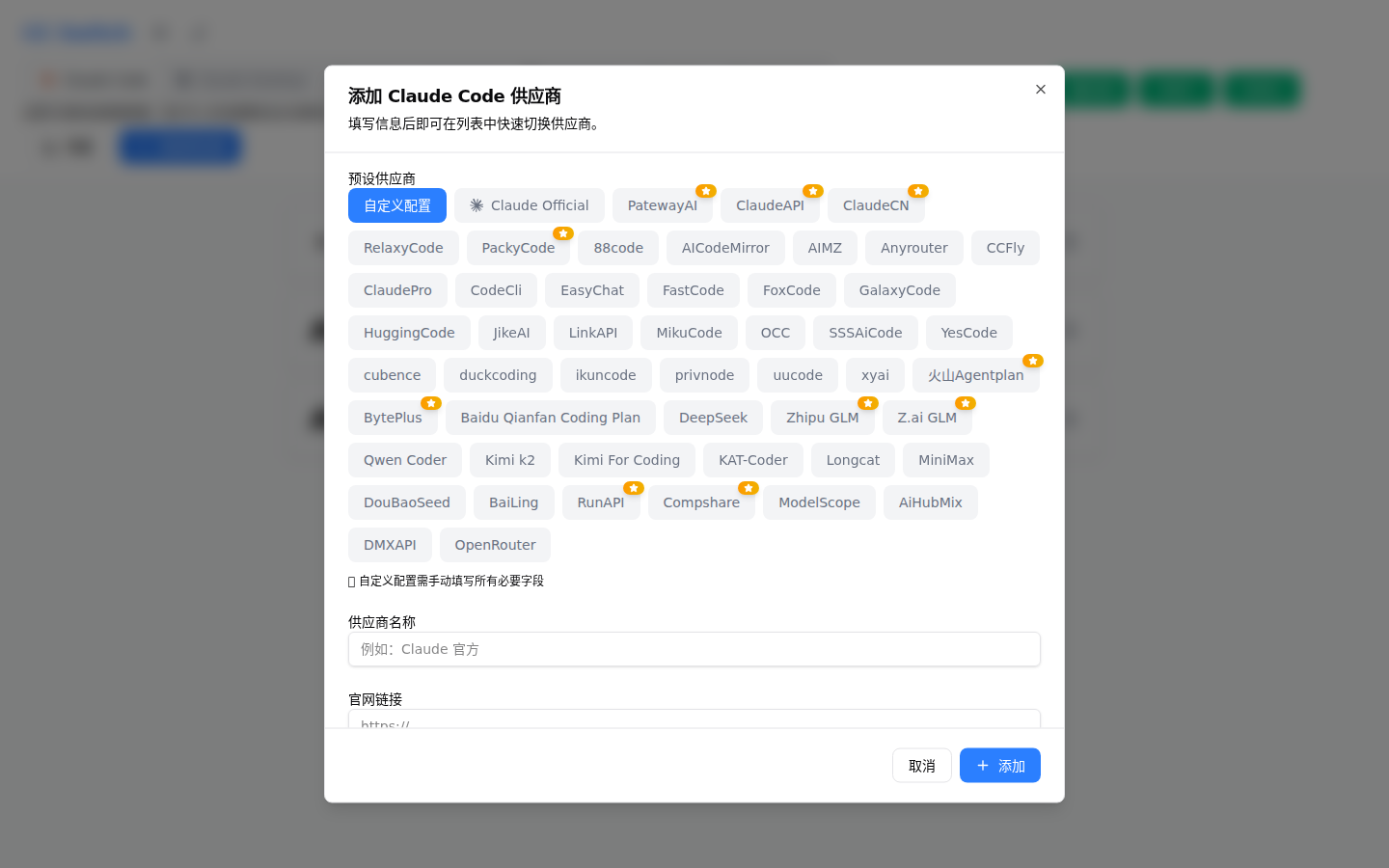Select Baidu Qianfan Coding Plan

[551, 418]
